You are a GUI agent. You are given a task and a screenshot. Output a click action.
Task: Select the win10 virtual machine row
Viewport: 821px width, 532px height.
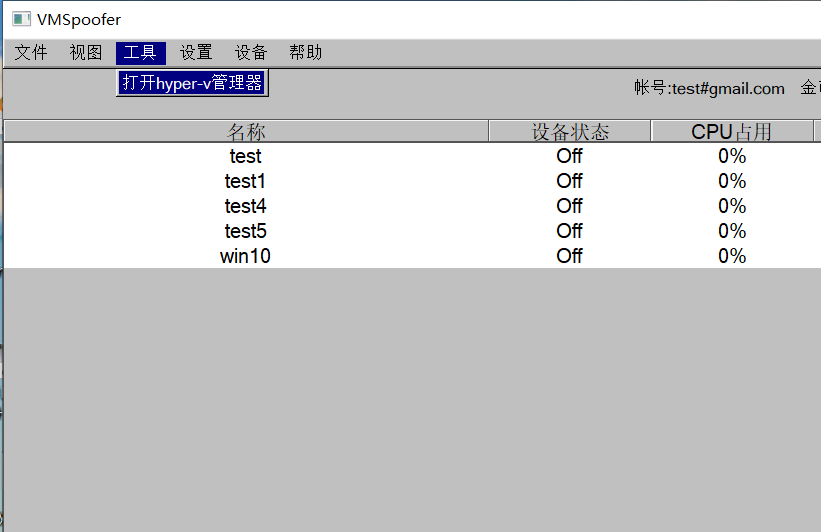(245, 256)
